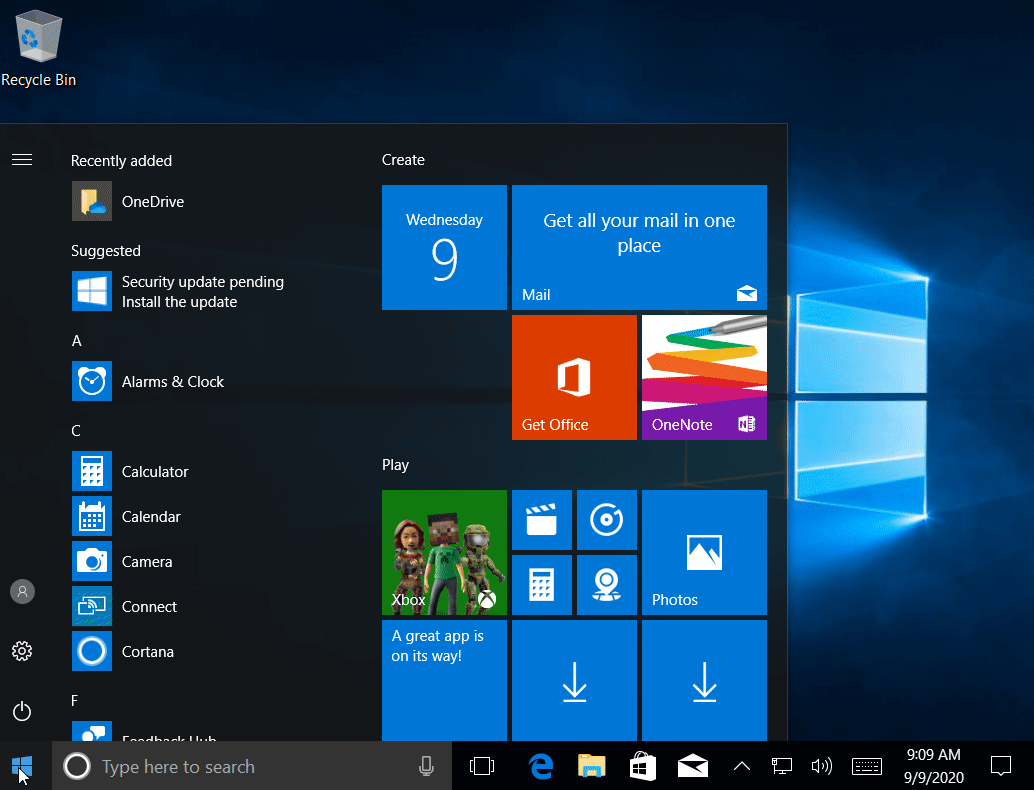
Task: Click the 'A great app is on its way!' tile
Action: [x=444, y=680]
